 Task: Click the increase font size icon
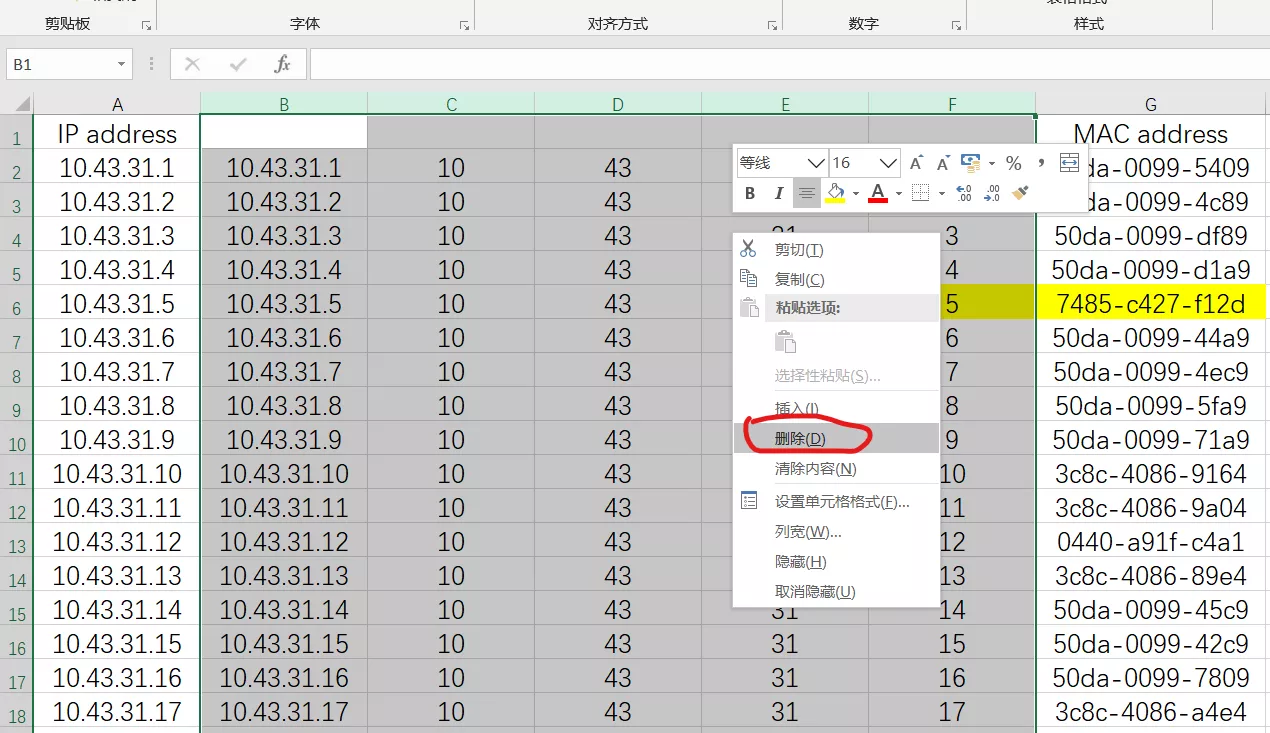[x=916, y=163]
